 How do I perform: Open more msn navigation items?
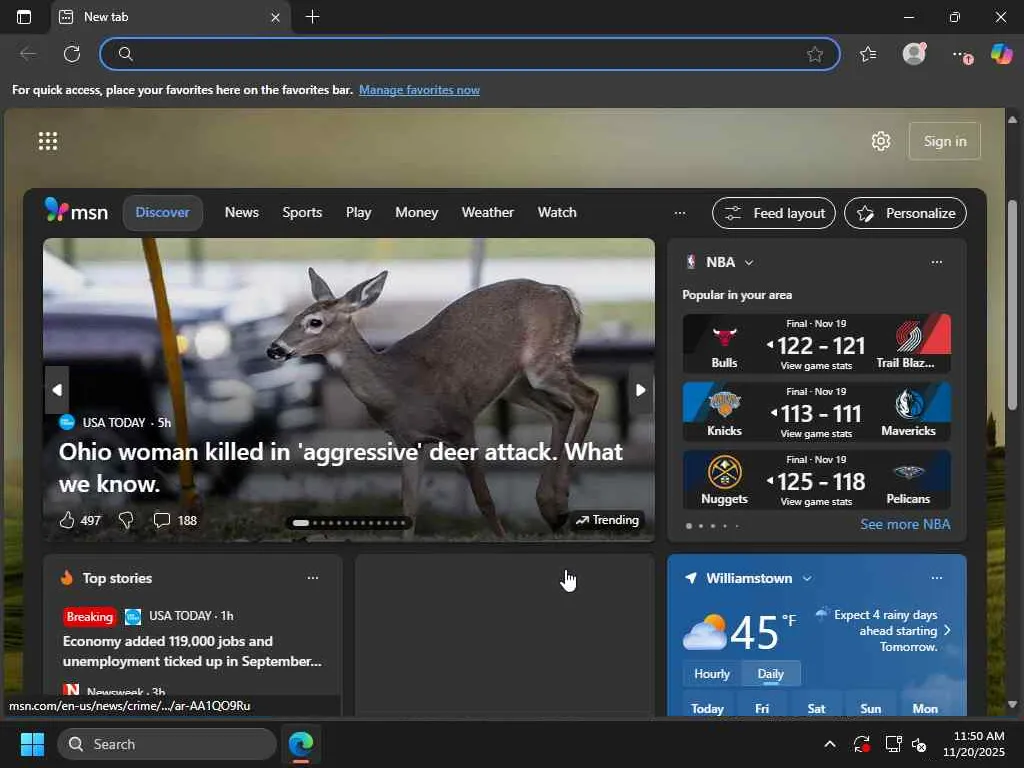pos(680,213)
